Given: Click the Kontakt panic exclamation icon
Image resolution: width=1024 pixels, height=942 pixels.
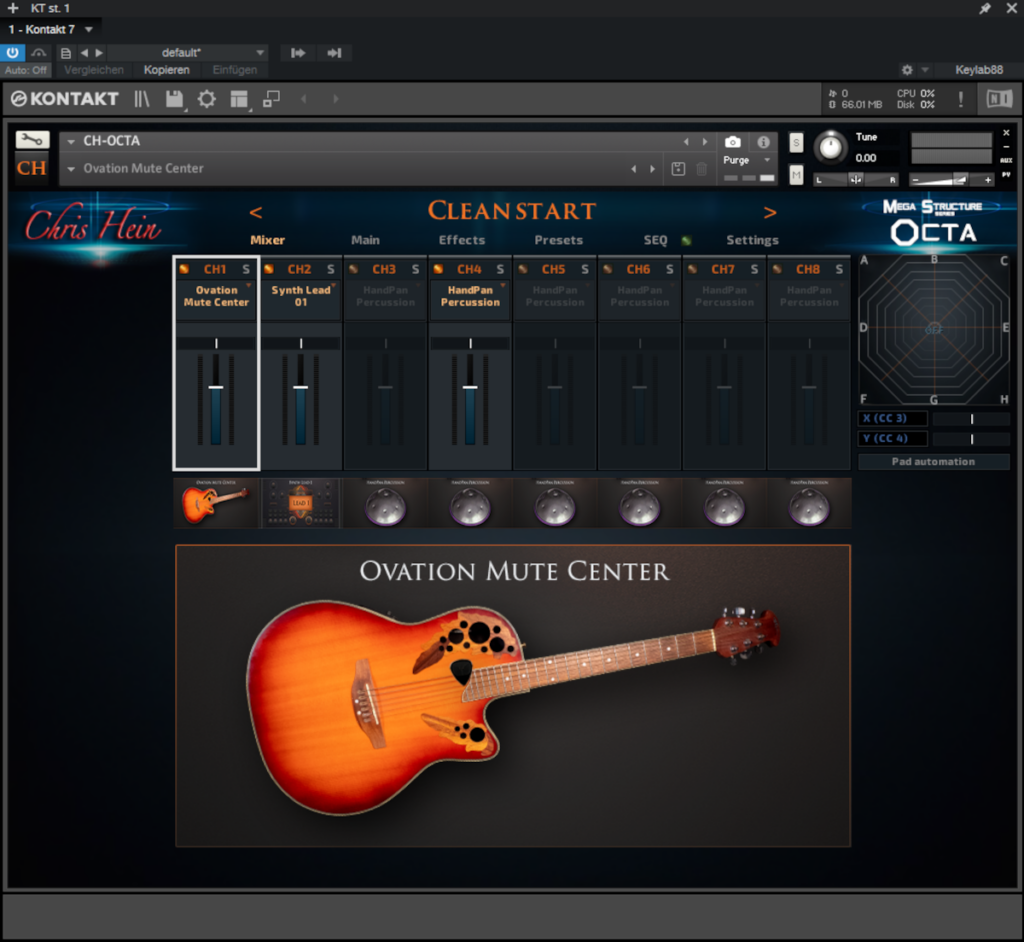Looking at the screenshot, I should [x=961, y=99].
